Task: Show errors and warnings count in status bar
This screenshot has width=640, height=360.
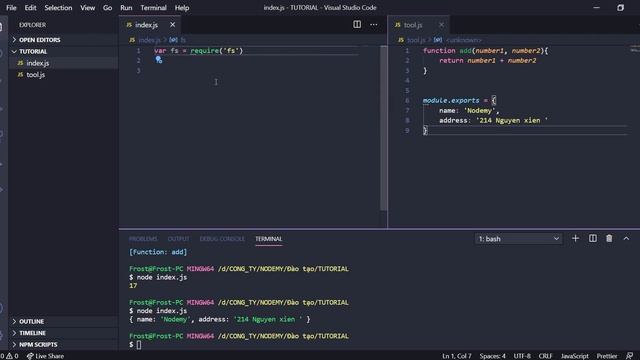Action: pos(9,356)
